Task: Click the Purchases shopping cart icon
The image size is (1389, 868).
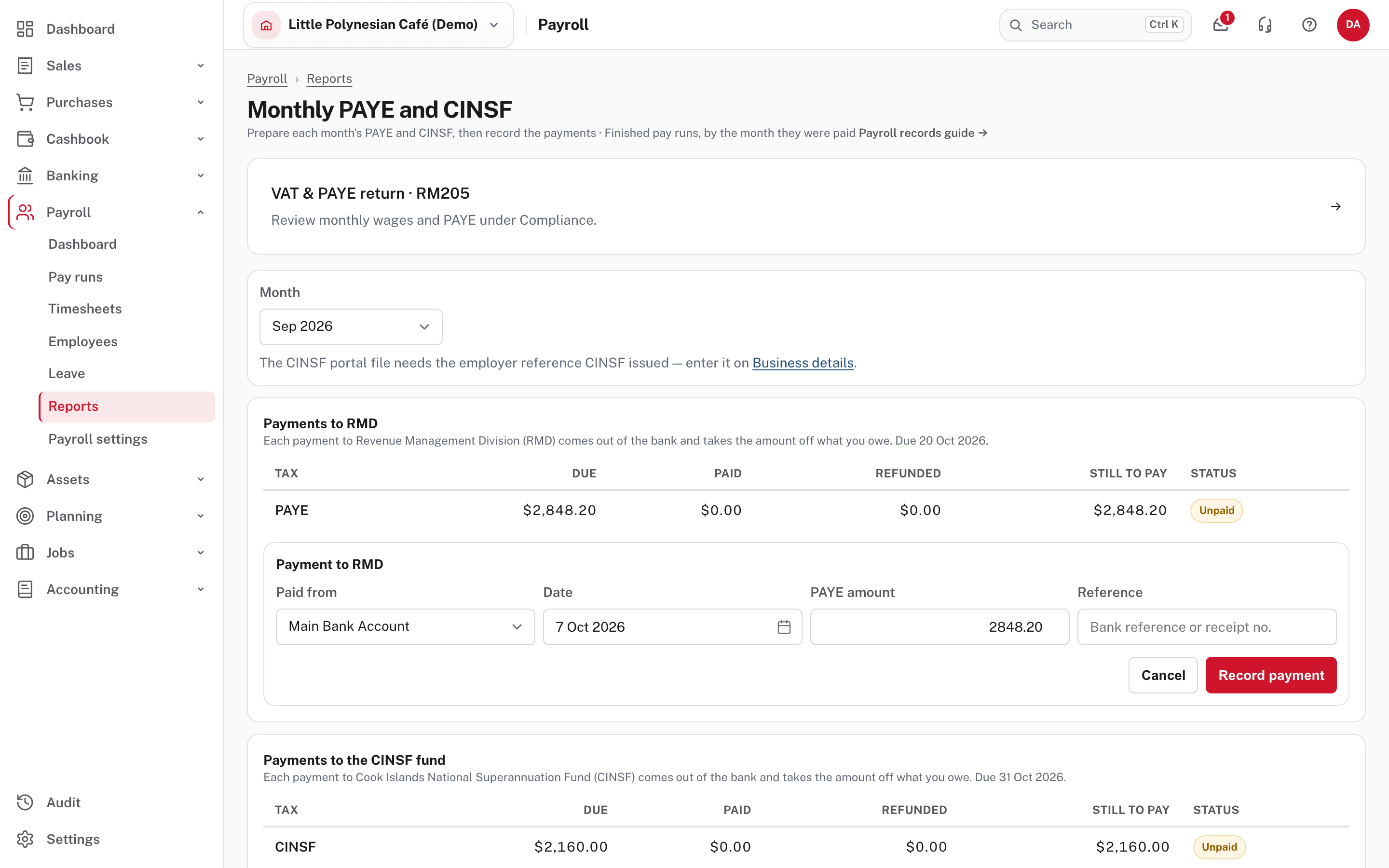Action: pyautogui.click(x=25, y=102)
